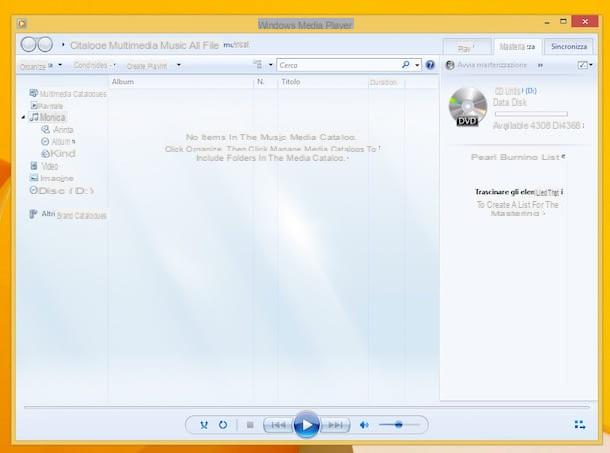Open the Organize menu
This screenshot has height=453, width=610.
coord(40,66)
